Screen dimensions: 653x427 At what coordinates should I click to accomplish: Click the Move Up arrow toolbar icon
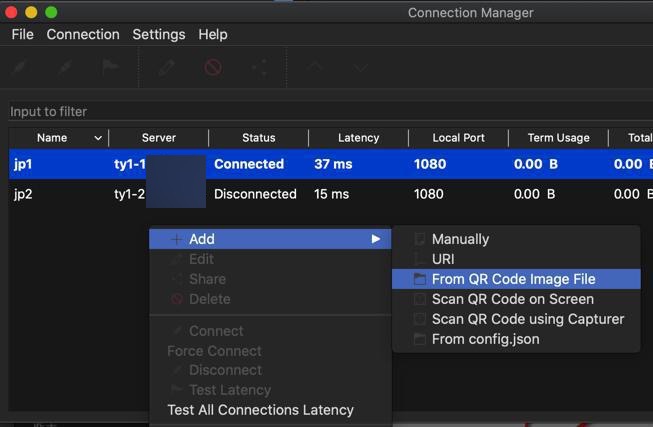315,67
